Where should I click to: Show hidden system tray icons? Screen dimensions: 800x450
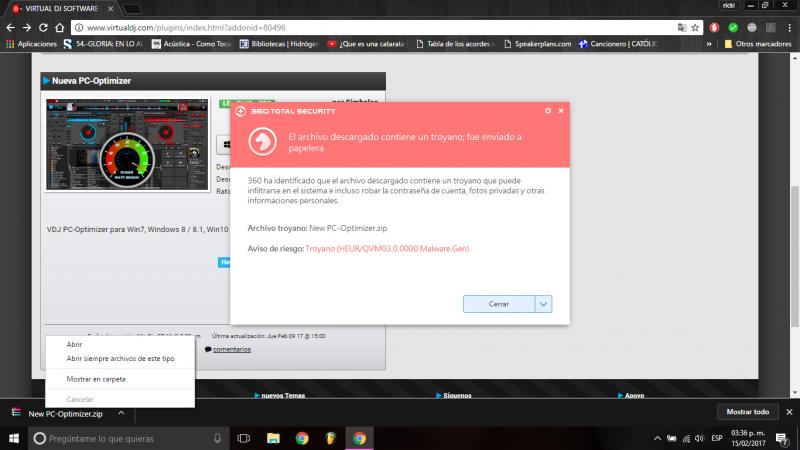[x=657, y=438]
